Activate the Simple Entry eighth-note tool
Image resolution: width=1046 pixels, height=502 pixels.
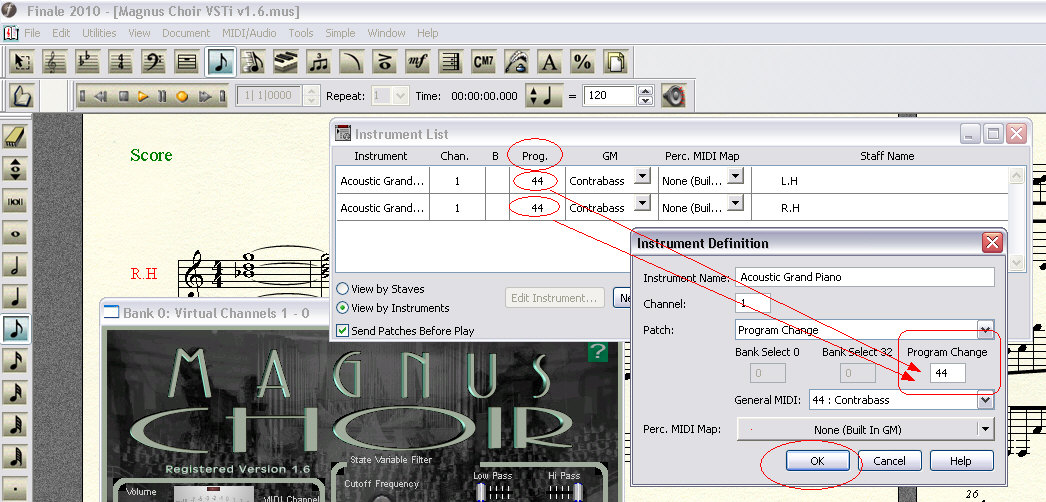pyautogui.click(x=219, y=62)
